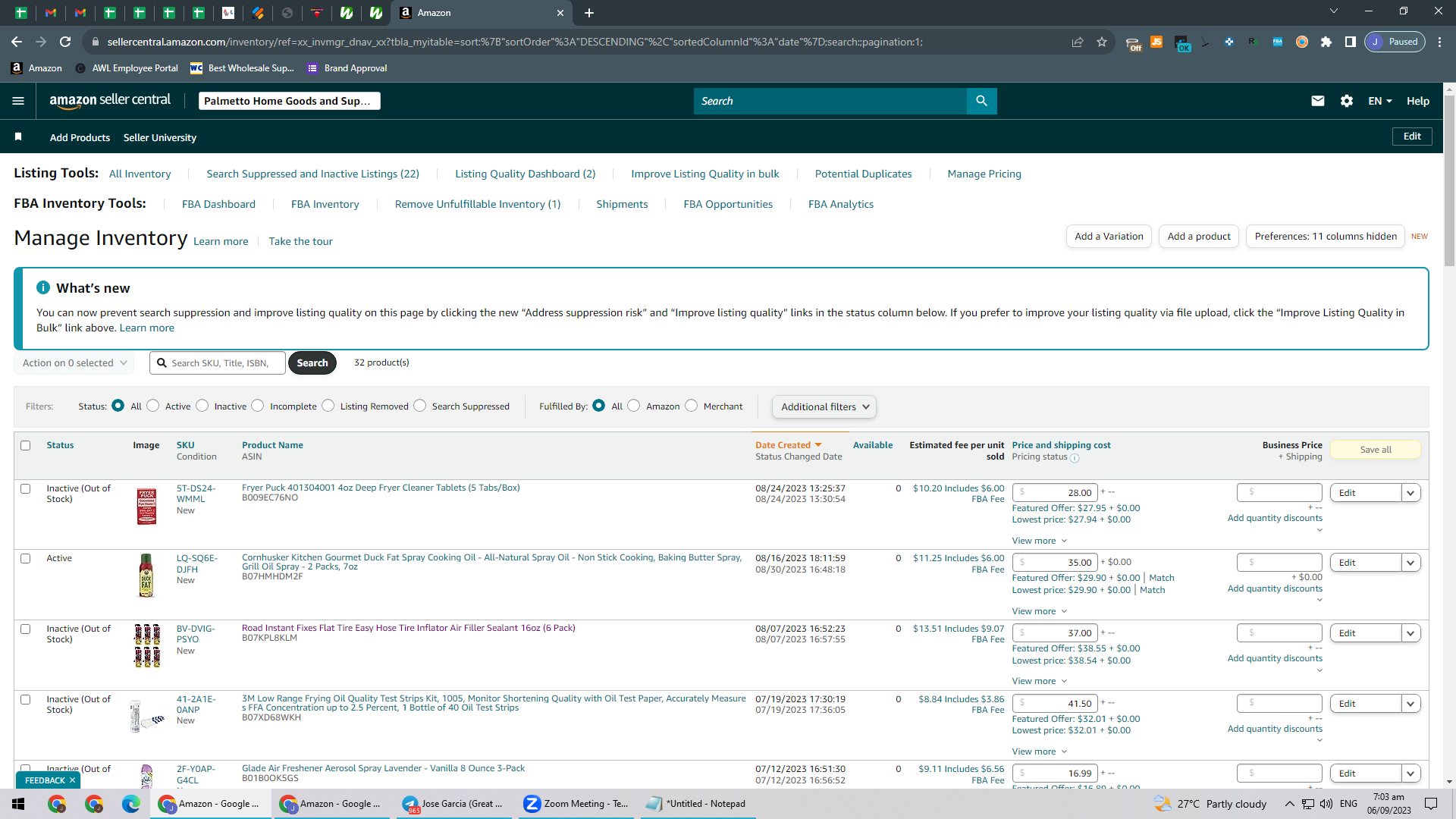Check the Fryer Puck row checkbox
The height and width of the screenshot is (819, 1456).
tap(26, 489)
